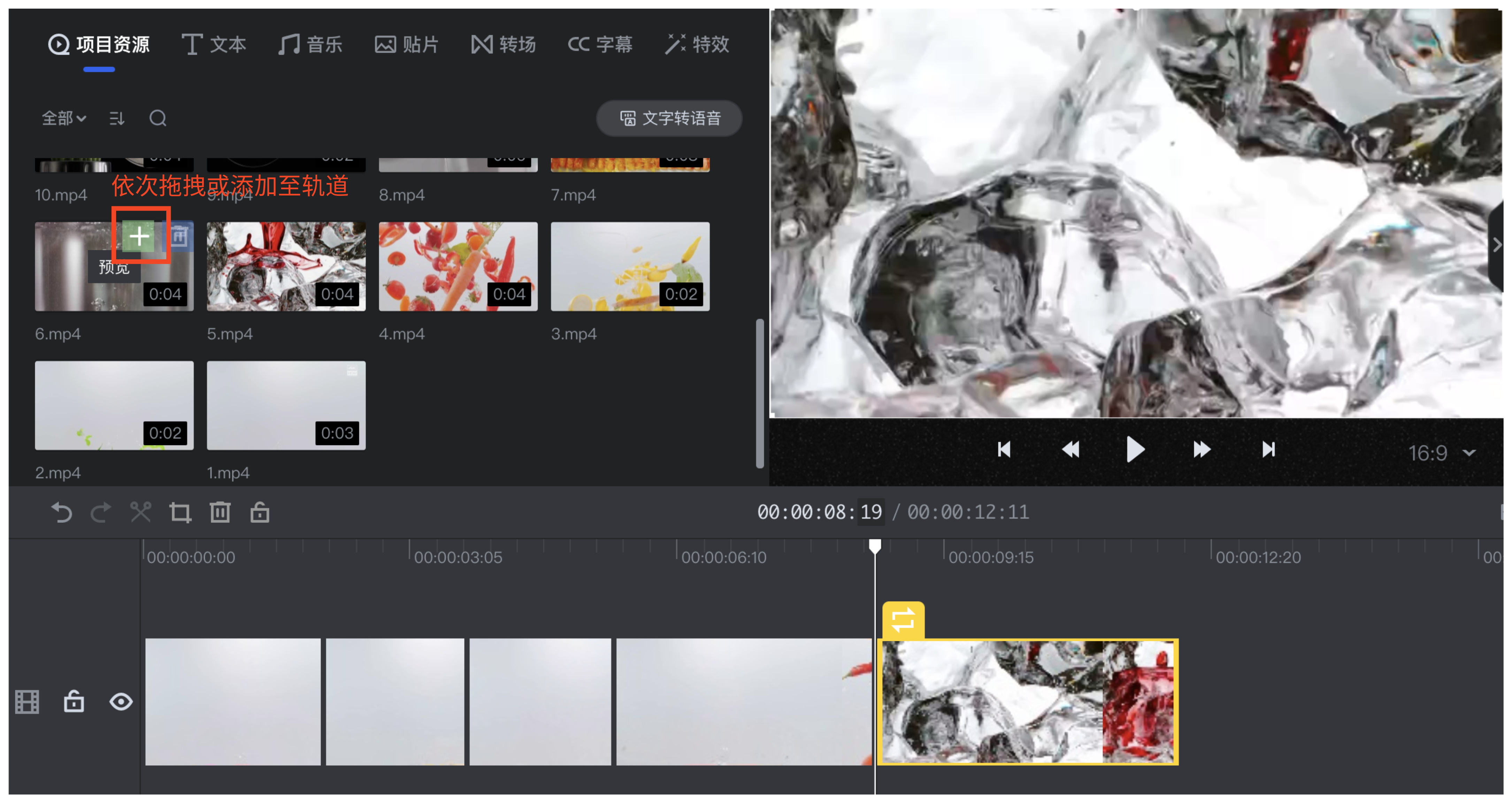
Task: Switch to the 字幕 subtitles tab
Action: click(x=600, y=44)
